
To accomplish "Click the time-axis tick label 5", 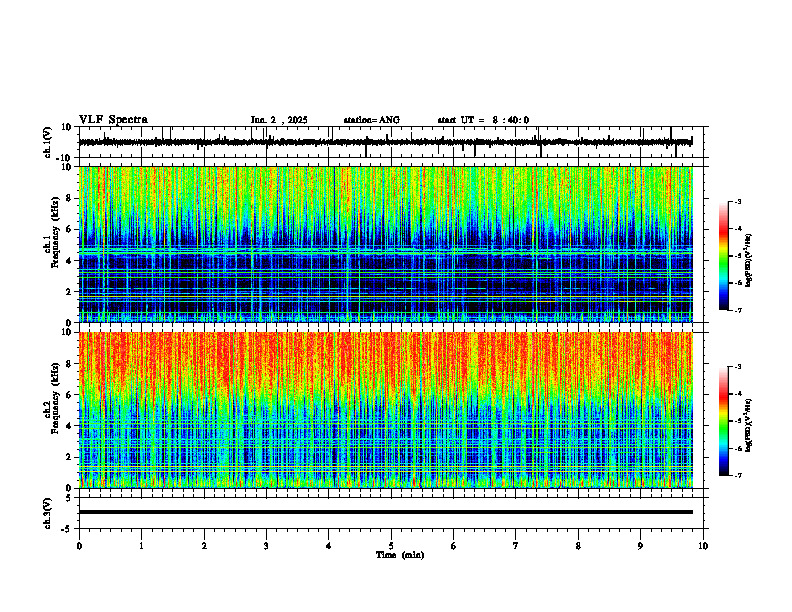I will coord(391,546).
